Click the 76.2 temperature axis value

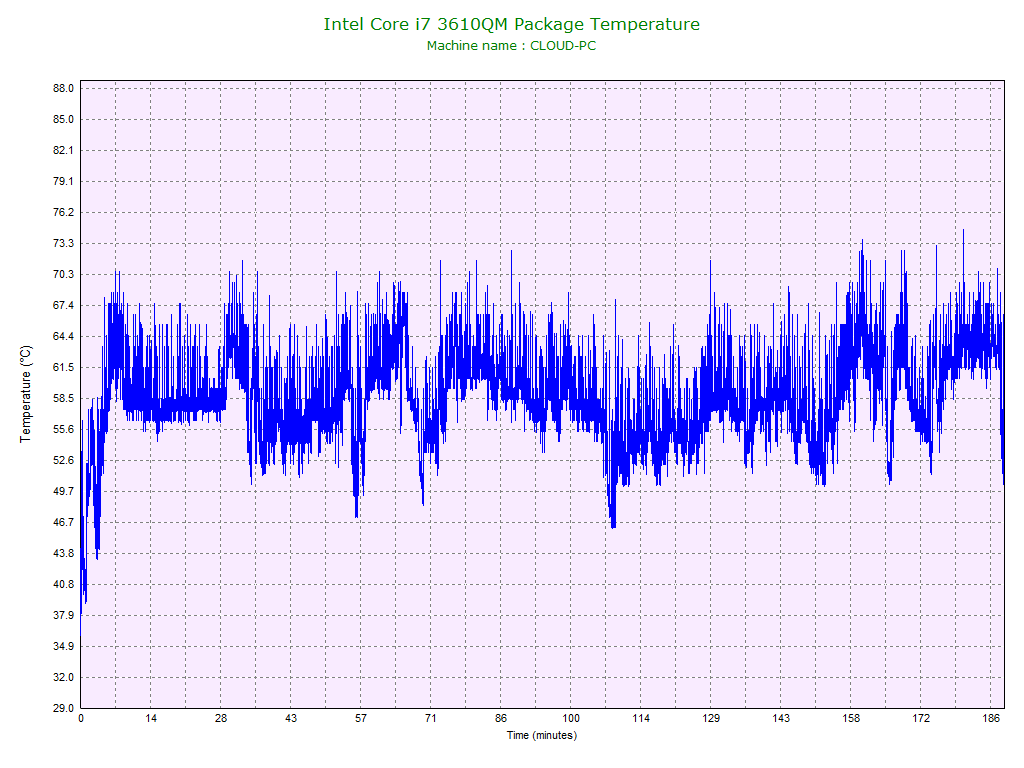pos(63,212)
